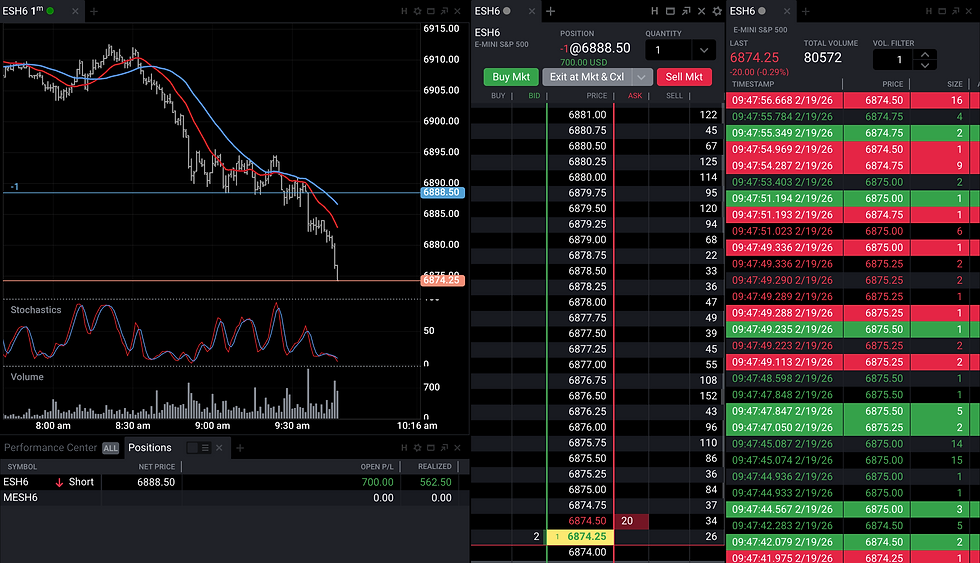The image size is (980, 563).
Task: Click the Buy Mkt button
Action: pyautogui.click(x=511, y=77)
